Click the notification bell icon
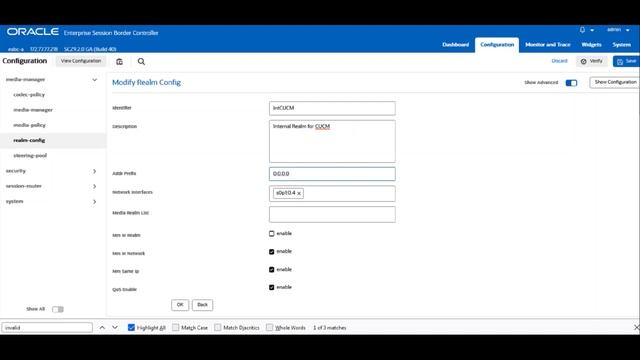The width and height of the screenshot is (640, 360). tap(582, 30)
